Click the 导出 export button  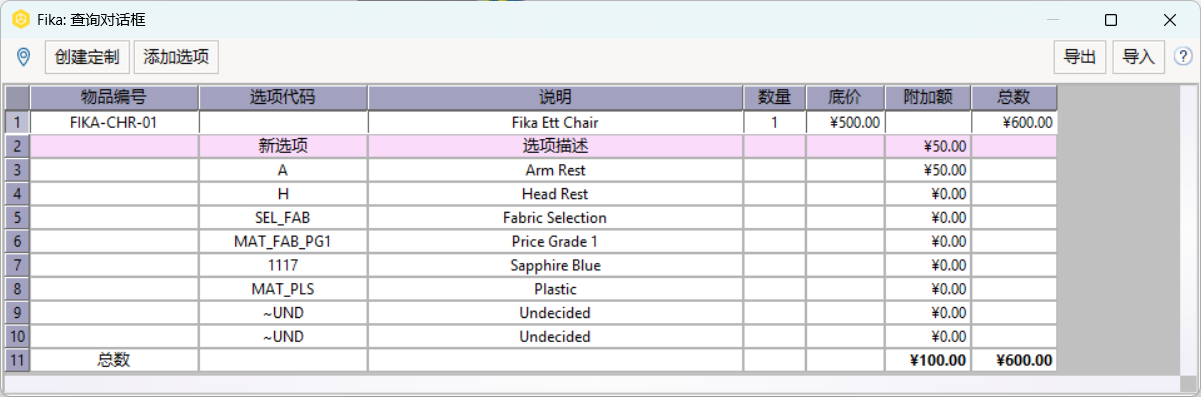click(1080, 57)
